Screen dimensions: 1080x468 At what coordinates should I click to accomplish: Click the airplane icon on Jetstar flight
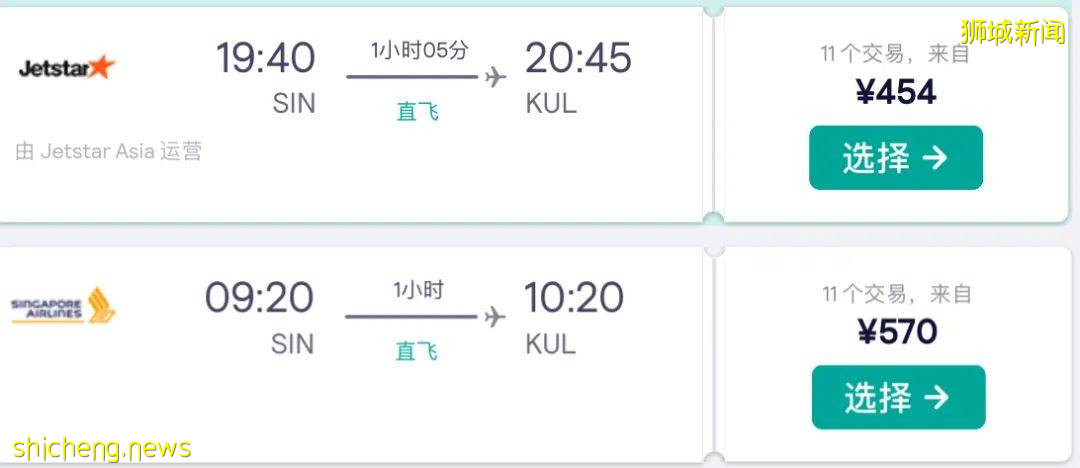[x=494, y=77]
